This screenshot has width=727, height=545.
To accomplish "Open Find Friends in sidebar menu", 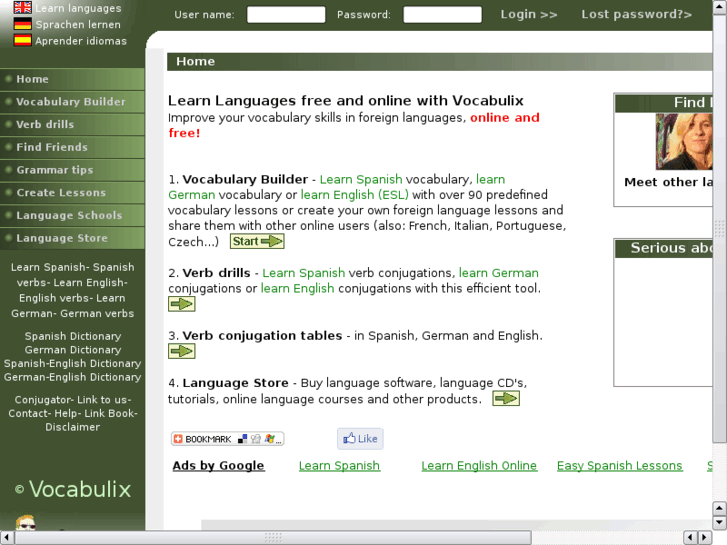I will click(x=72, y=147).
